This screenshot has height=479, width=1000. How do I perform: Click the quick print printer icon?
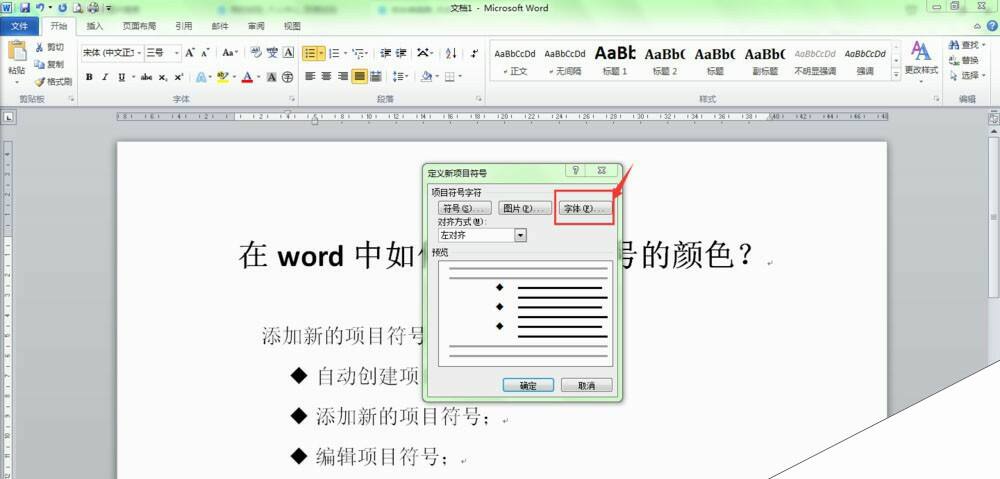point(93,8)
